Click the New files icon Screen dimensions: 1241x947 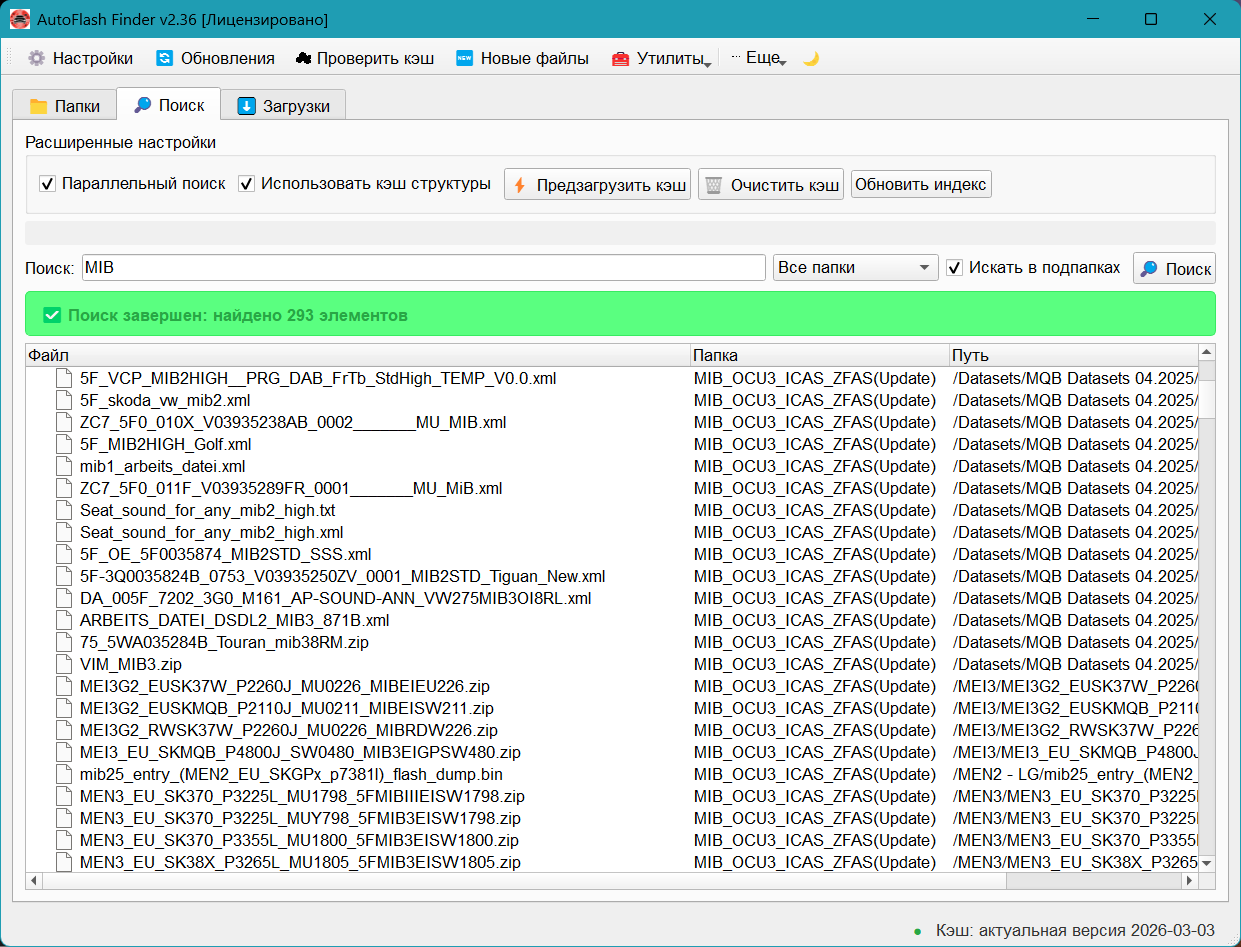point(464,58)
